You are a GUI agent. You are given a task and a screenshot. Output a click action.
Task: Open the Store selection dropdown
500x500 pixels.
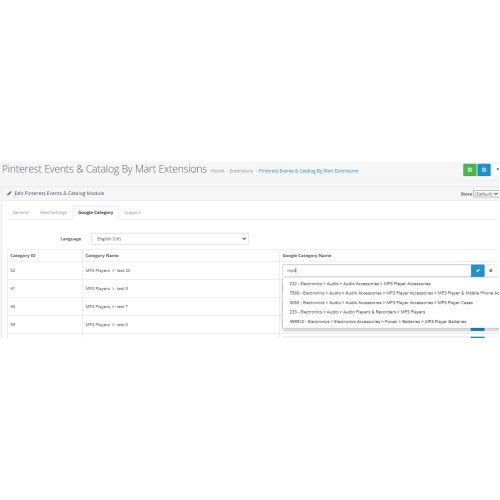(486, 194)
